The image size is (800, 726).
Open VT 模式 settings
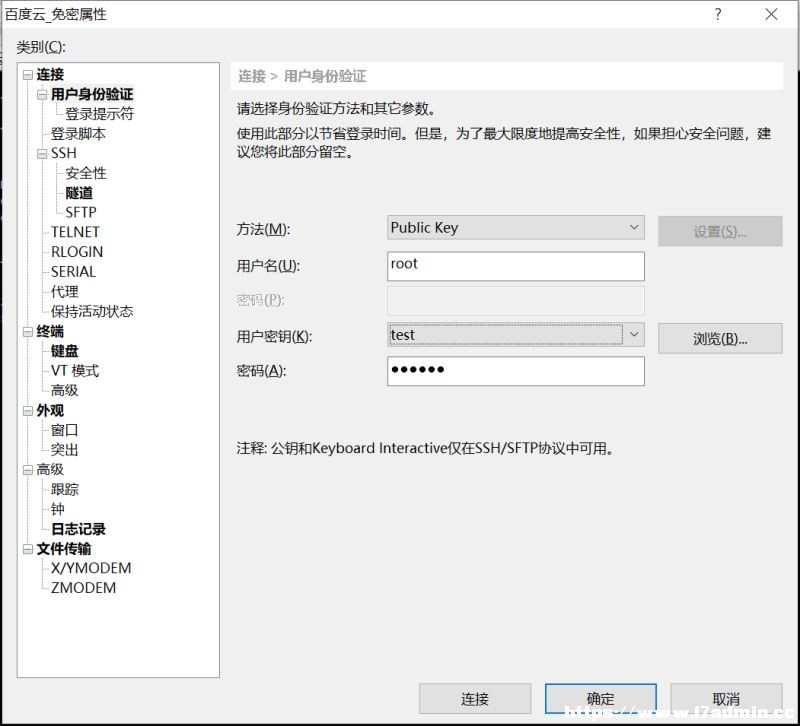[x=75, y=371]
